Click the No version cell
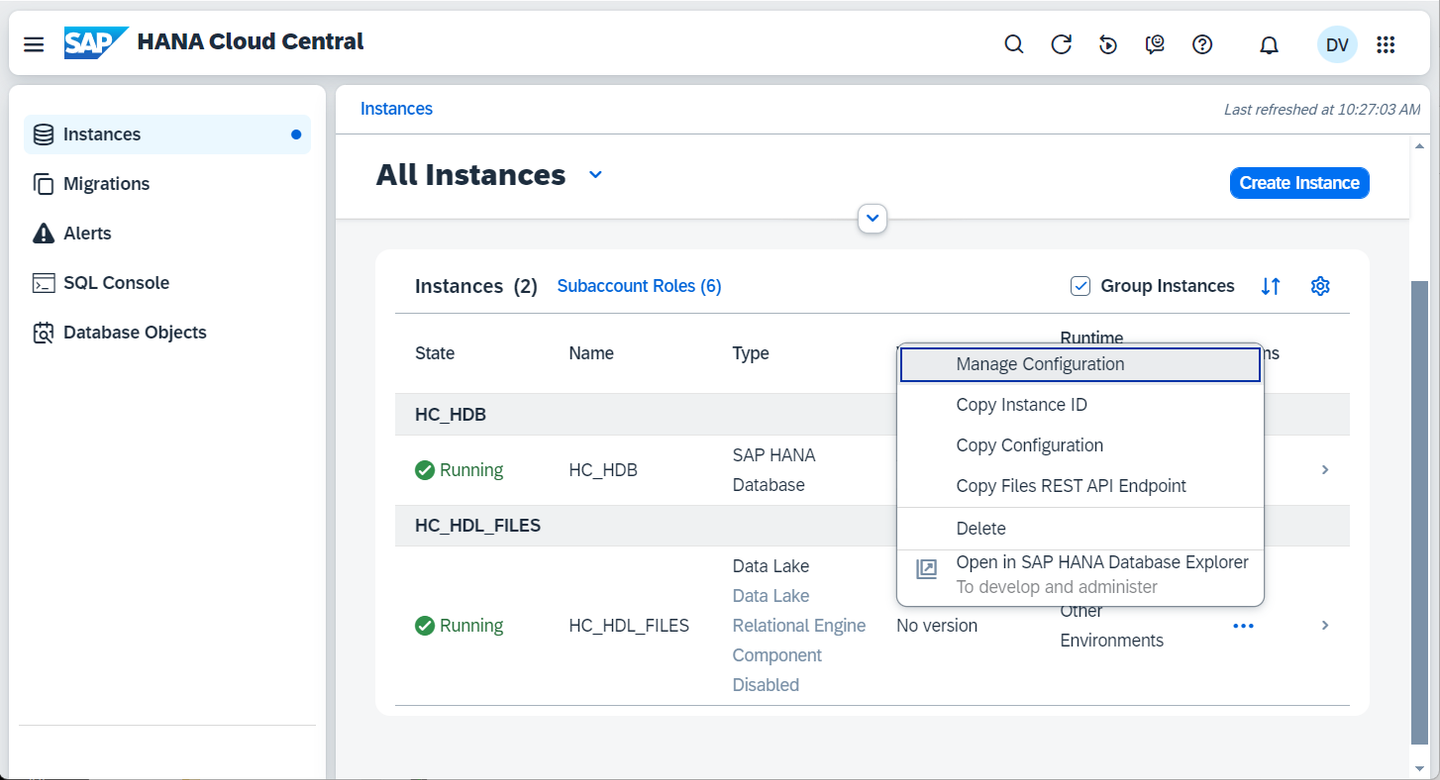Image resolution: width=1440 pixels, height=780 pixels. coord(937,626)
